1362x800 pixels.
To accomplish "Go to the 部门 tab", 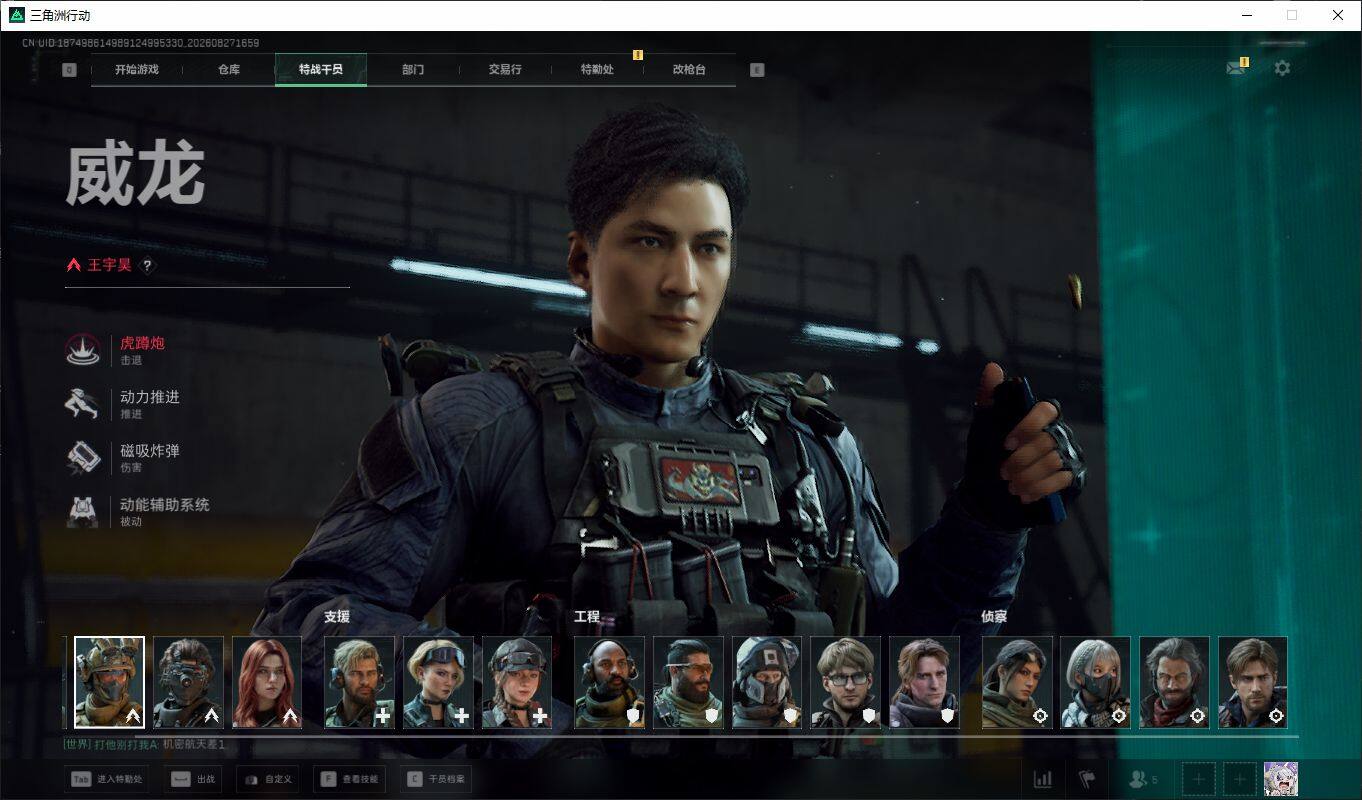I will pyautogui.click(x=413, y=70).
